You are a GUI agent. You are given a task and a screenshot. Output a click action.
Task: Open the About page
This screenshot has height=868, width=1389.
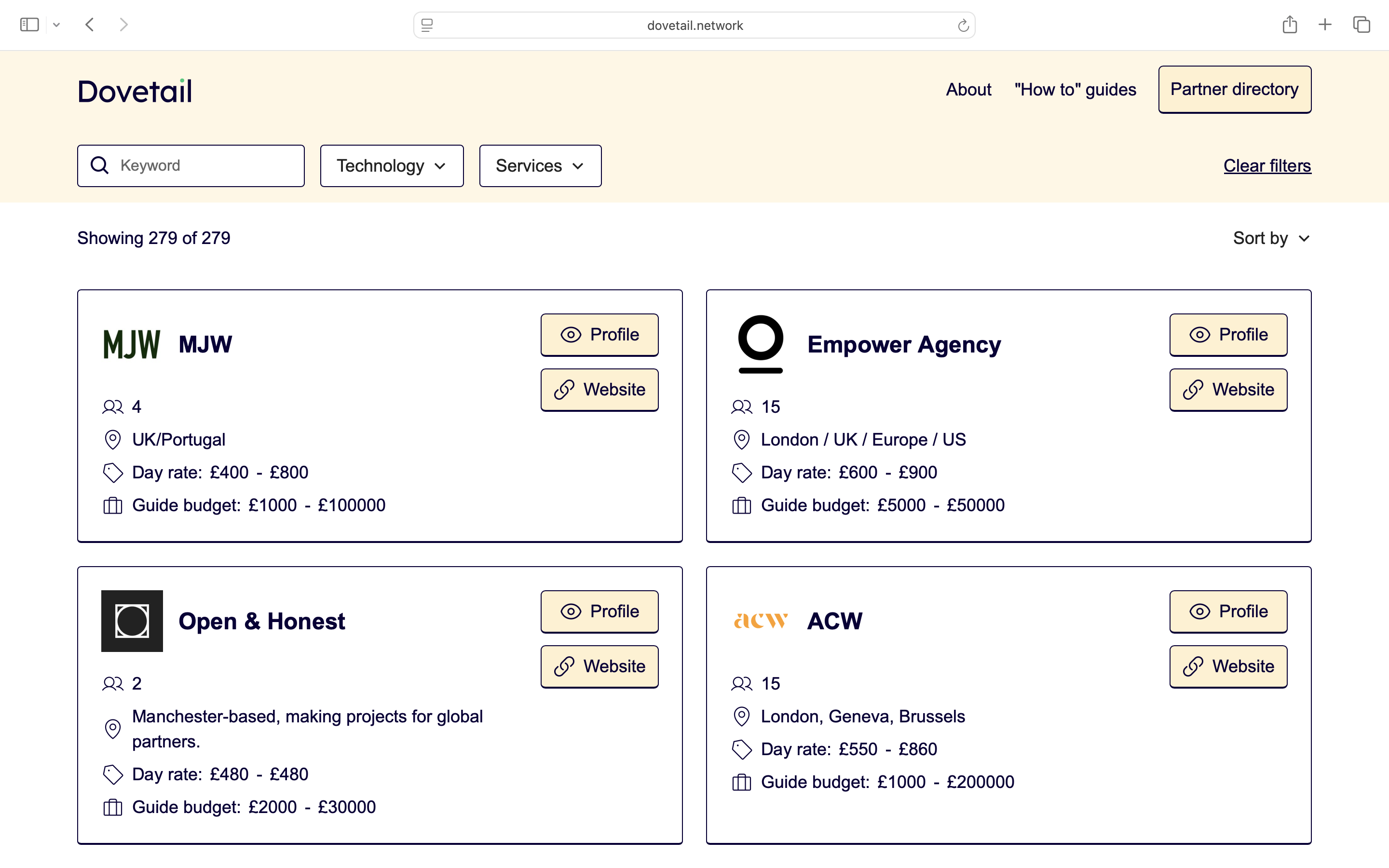point(968,90)
